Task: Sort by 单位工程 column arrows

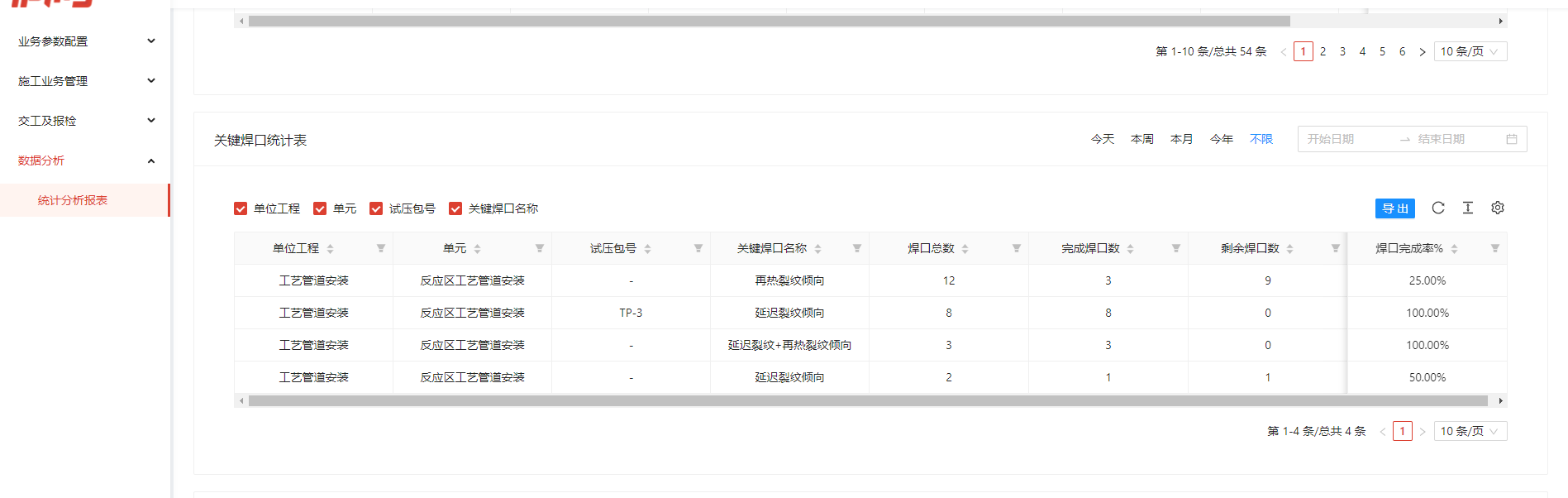Action: click(331, 248)
